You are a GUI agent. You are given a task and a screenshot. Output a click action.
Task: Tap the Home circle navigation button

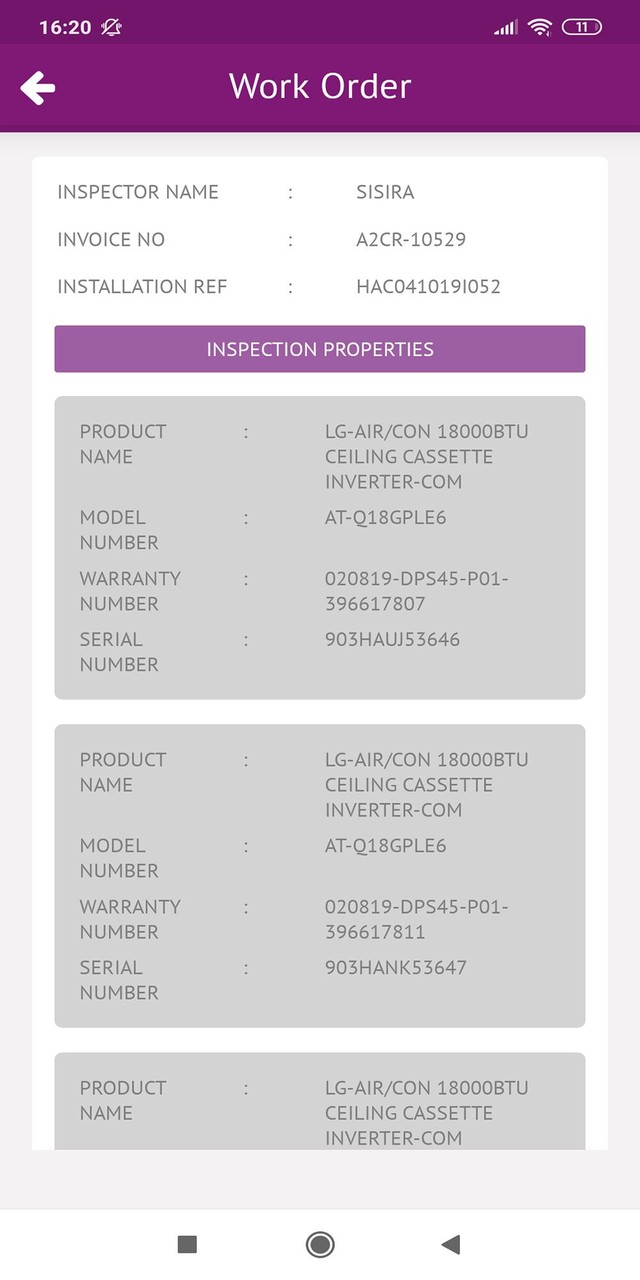click(x=318, y=1243)
